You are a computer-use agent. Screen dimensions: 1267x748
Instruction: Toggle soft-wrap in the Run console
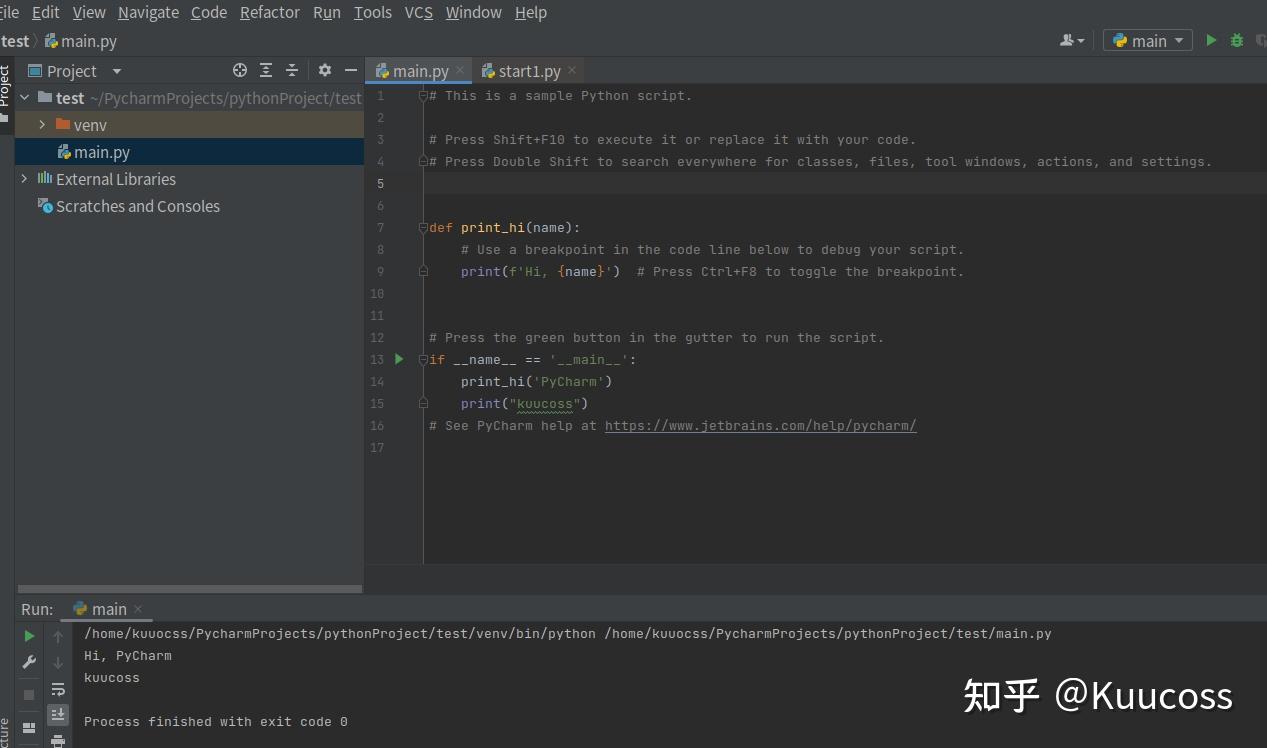click(57, 689)
